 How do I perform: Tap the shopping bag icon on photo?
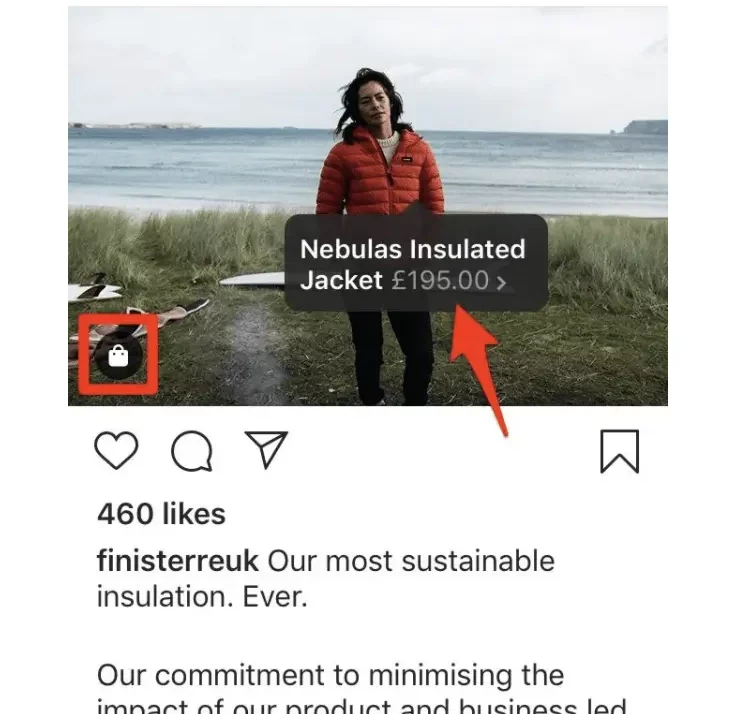coord(118,356)
